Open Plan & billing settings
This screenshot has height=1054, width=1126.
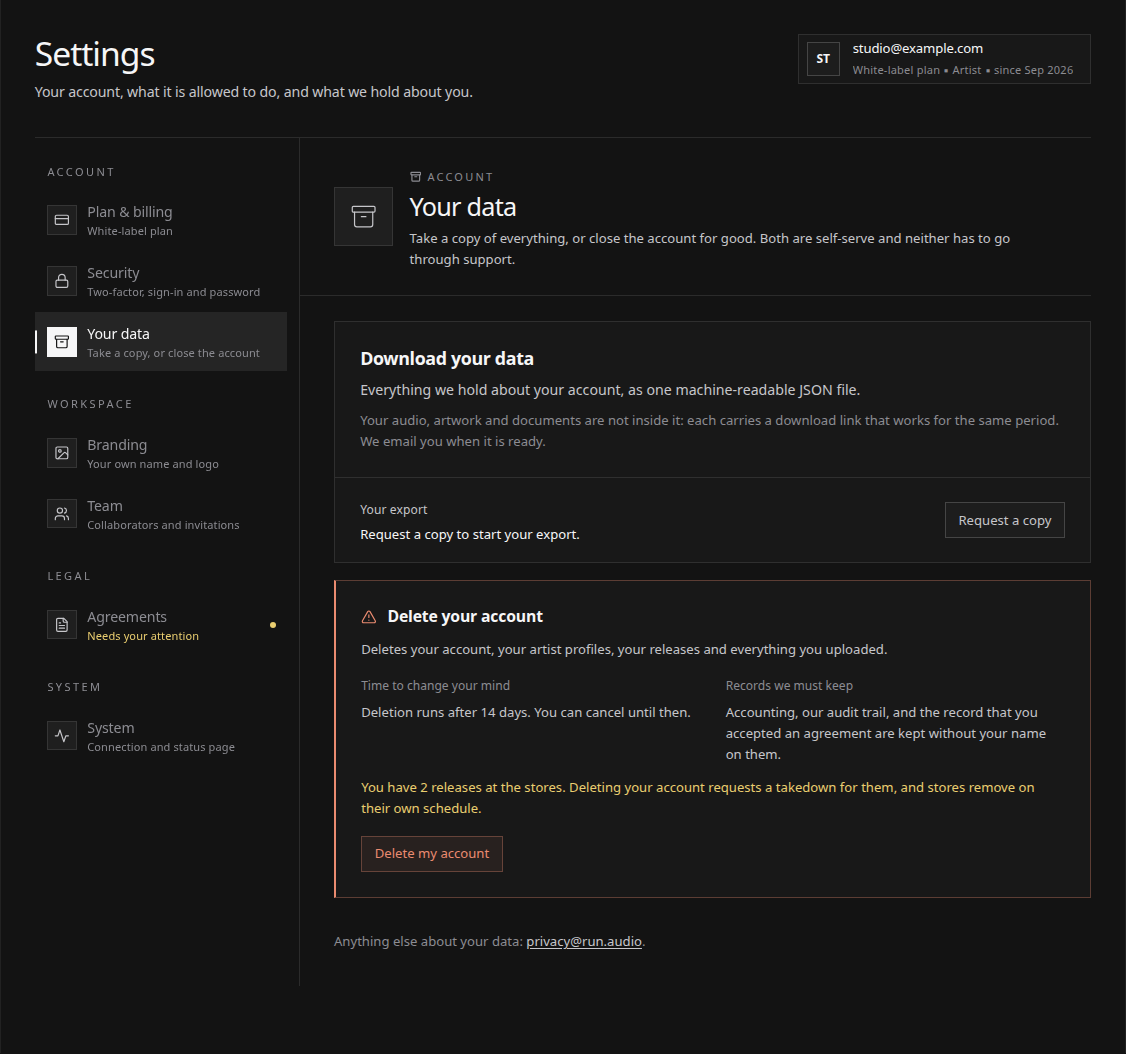coord(161,220)
